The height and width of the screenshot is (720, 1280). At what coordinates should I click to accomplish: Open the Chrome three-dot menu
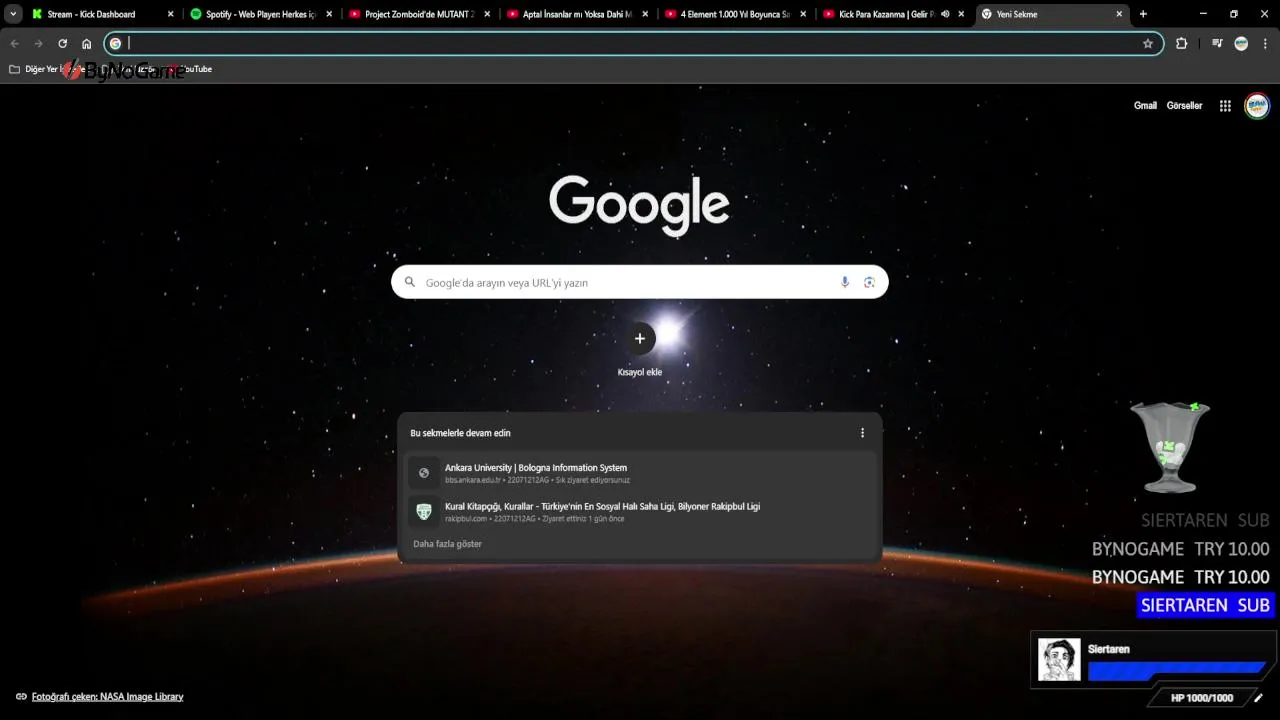pyautogui.click(x=1266, y=44)
